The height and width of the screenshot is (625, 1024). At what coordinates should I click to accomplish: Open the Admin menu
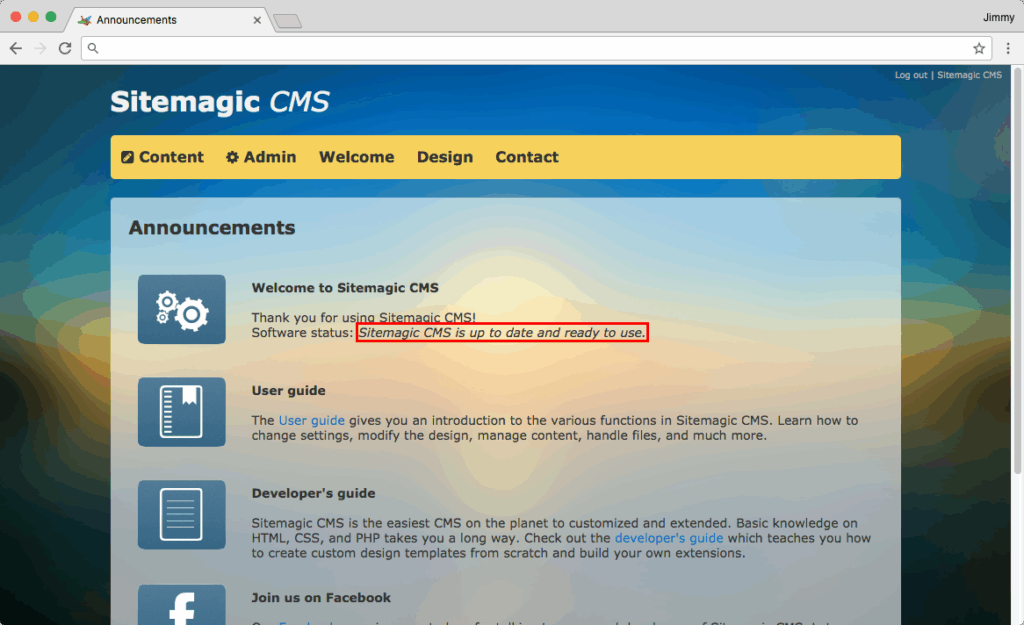click(261, 157)
